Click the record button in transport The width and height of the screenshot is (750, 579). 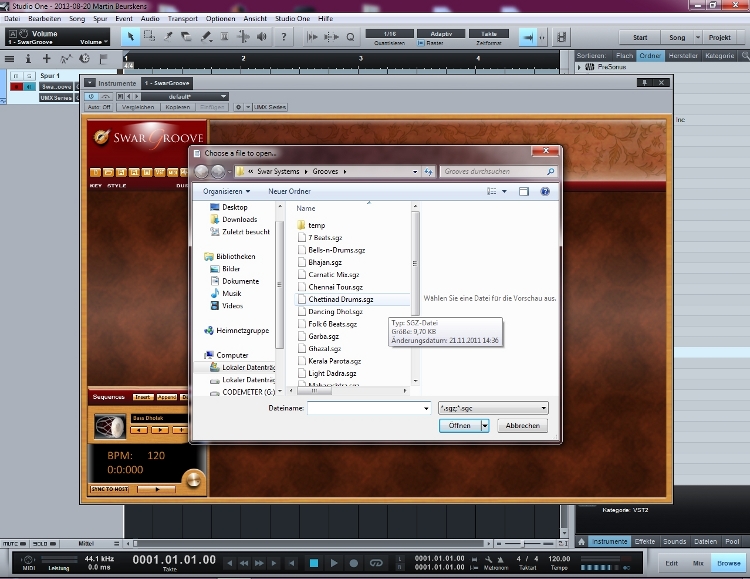pos(353,563)
